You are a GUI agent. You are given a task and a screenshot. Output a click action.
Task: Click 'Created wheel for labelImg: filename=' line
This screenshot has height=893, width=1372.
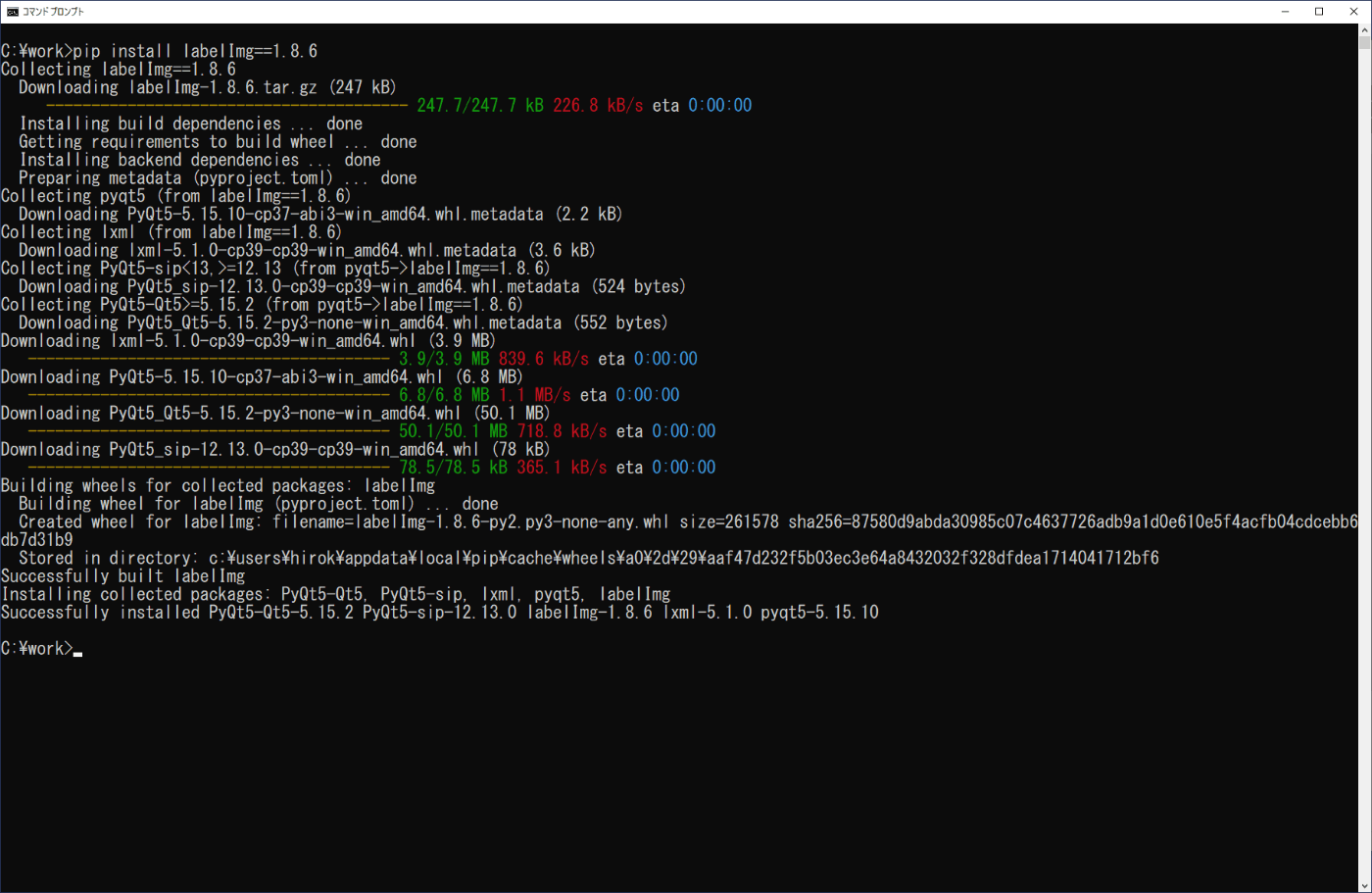pyautogui.click(x=688, y=522)
